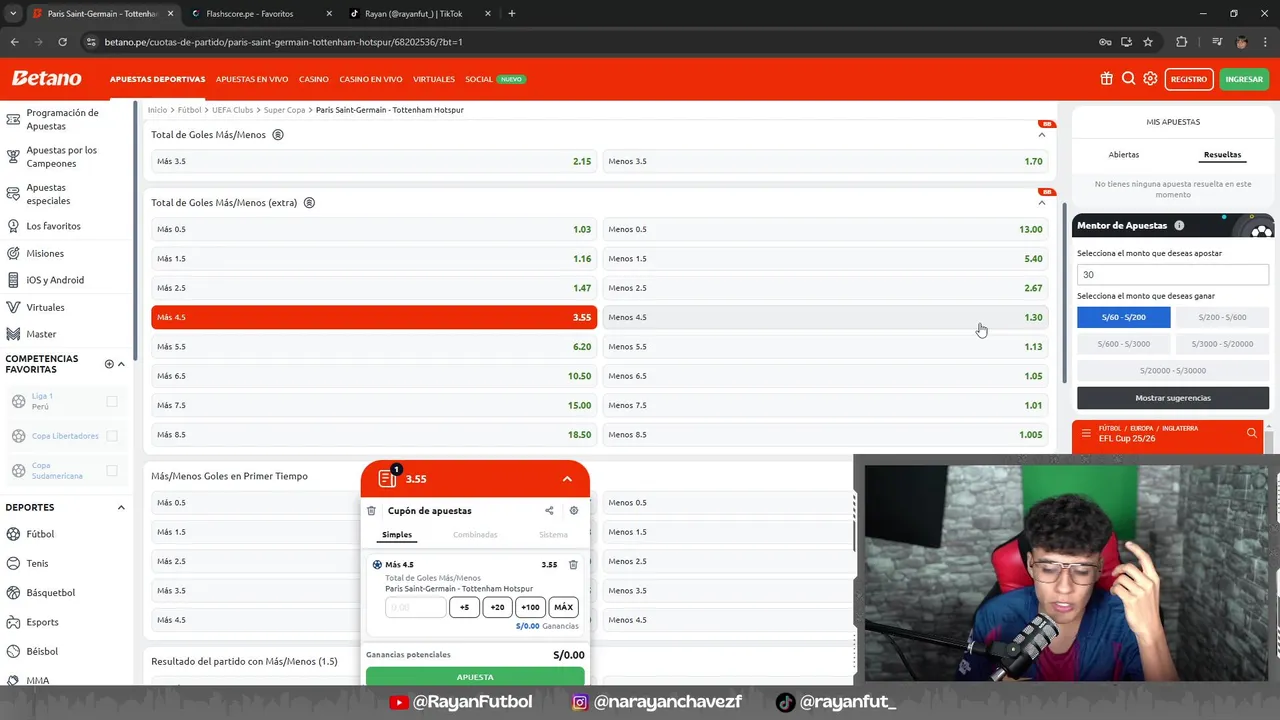Switch to Apuestas en Vivo
1280x720 pixels.
[x=252, y=79]
